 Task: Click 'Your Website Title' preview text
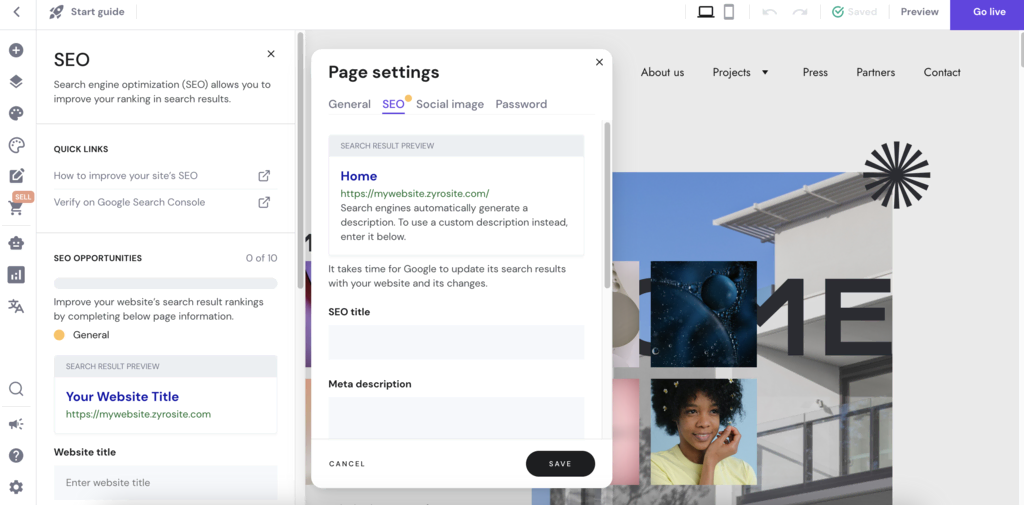pos(122,397)
